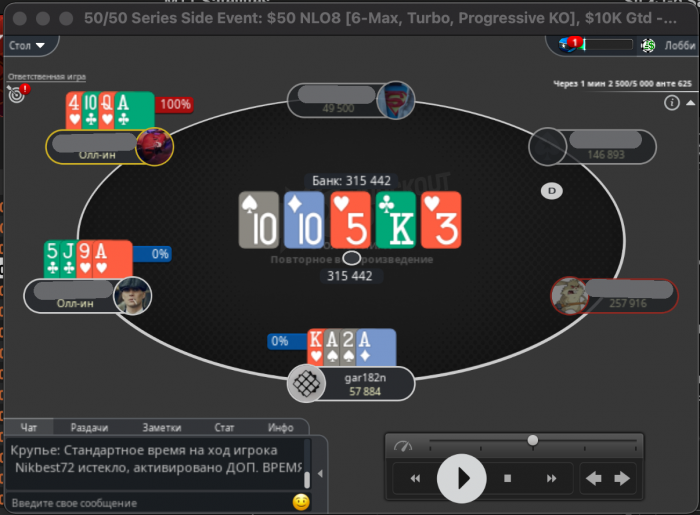Go to next hand with right arrow
Screen dimensions: 700x515
(622, 478)
